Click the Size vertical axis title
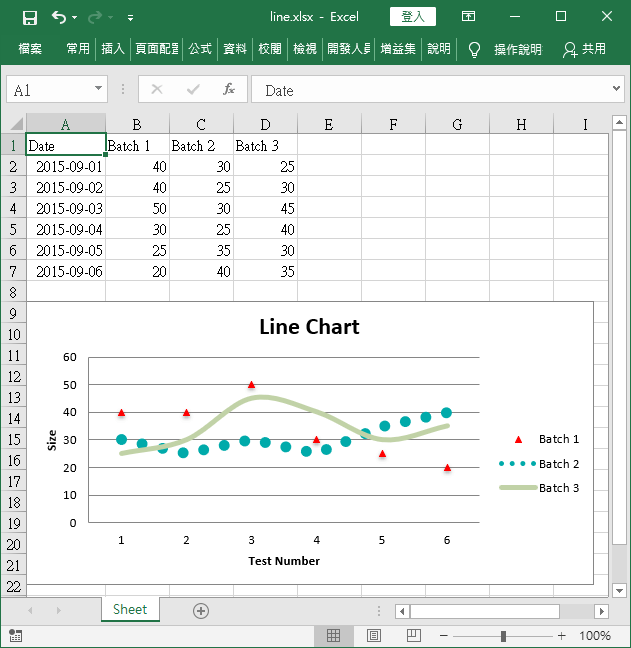The height and width of the screenshot is (648, 631). [x=52, y=440]
